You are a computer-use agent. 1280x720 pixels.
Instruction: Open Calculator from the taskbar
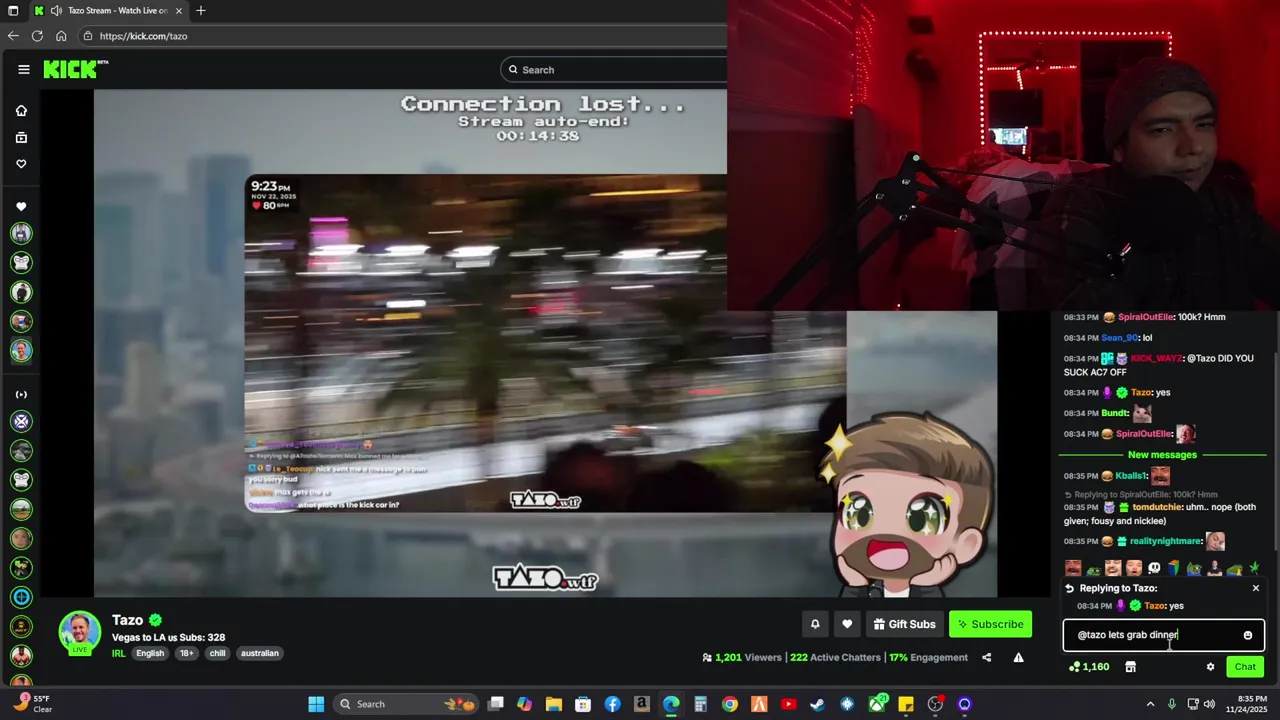click(x=701, y=704)
